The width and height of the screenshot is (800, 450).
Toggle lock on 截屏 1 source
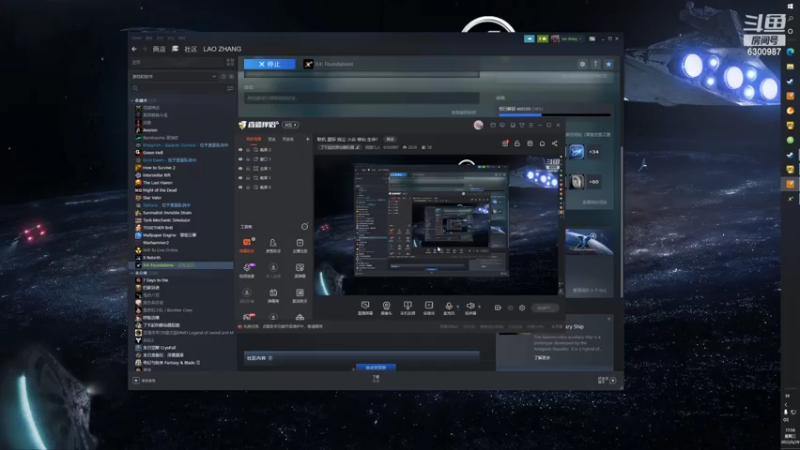coord(248,178)
